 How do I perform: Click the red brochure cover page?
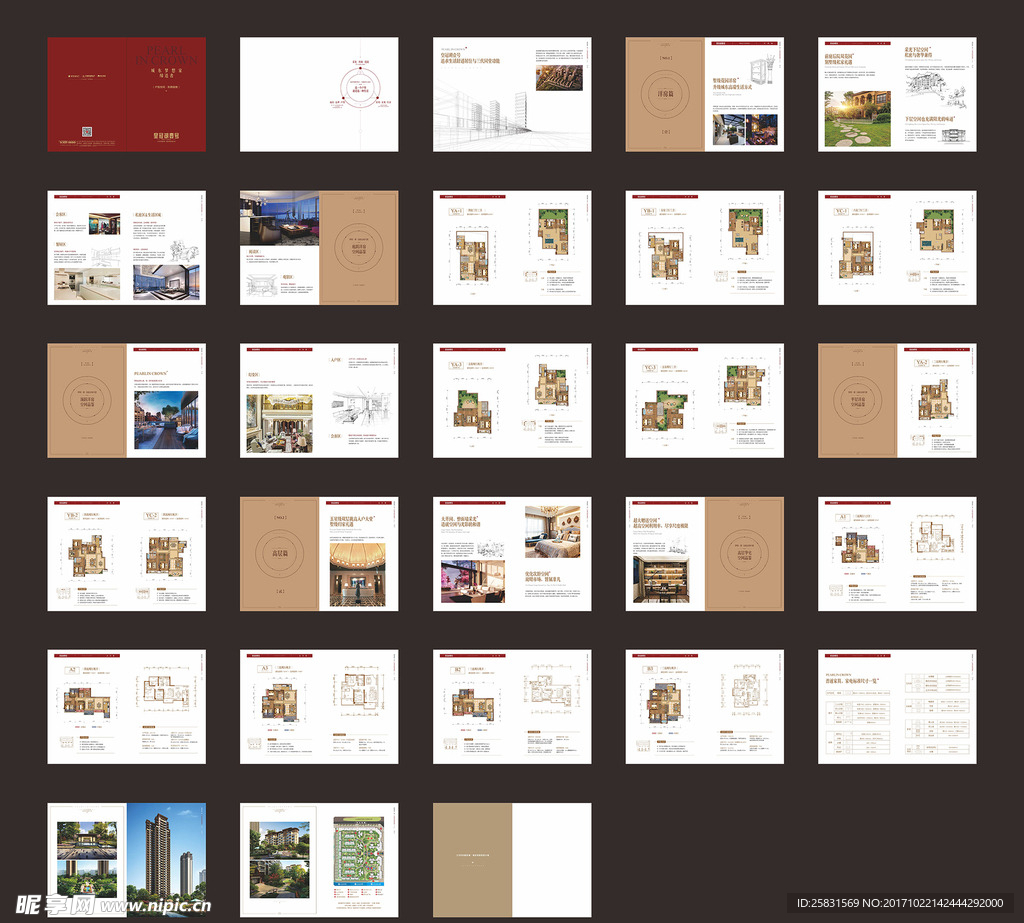pos(126,94)
